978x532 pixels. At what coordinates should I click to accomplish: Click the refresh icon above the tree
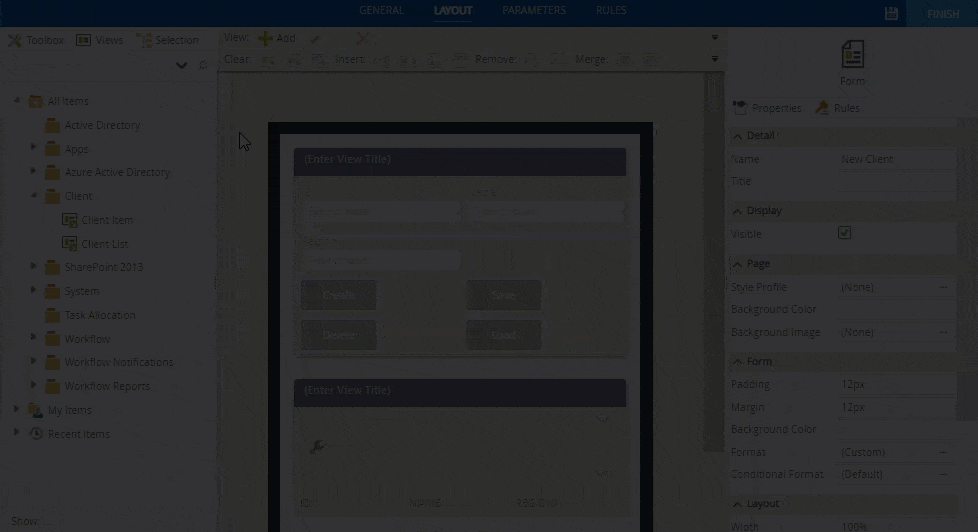(x=202, y=65)
